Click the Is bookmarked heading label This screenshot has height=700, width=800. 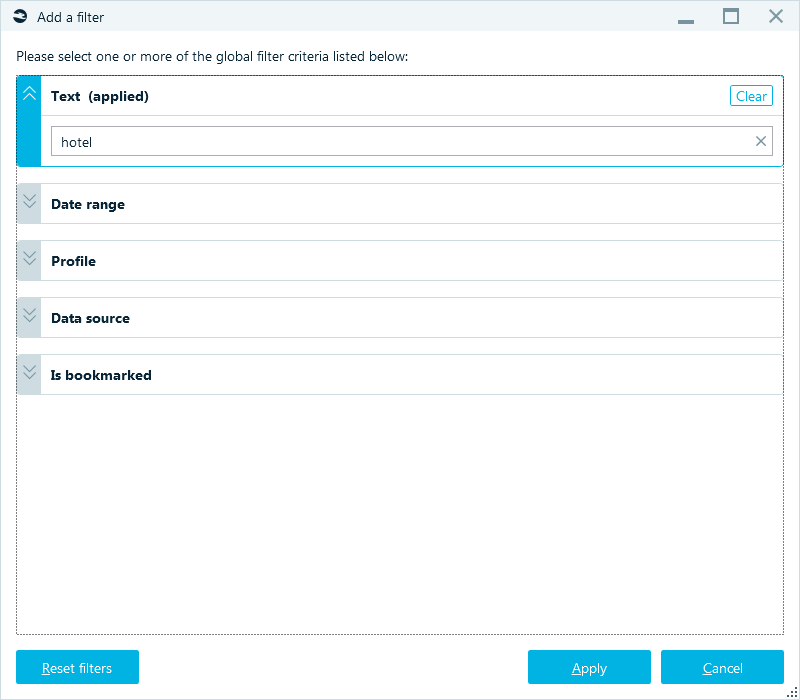click(101, 376)
